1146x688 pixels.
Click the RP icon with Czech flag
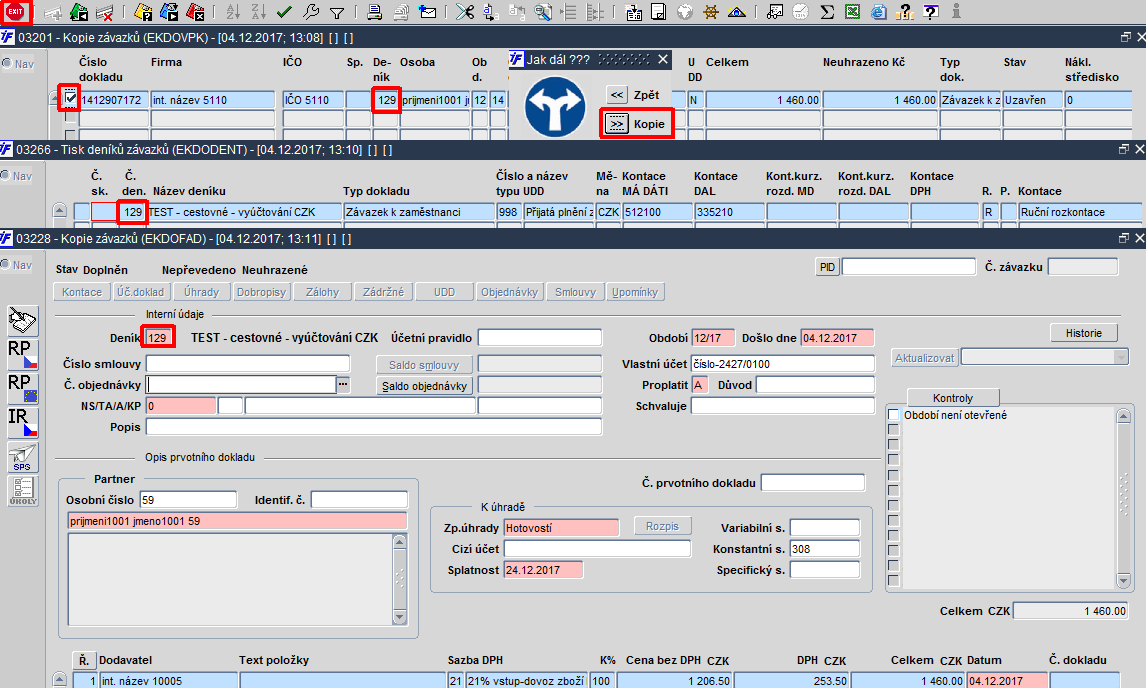23,355
